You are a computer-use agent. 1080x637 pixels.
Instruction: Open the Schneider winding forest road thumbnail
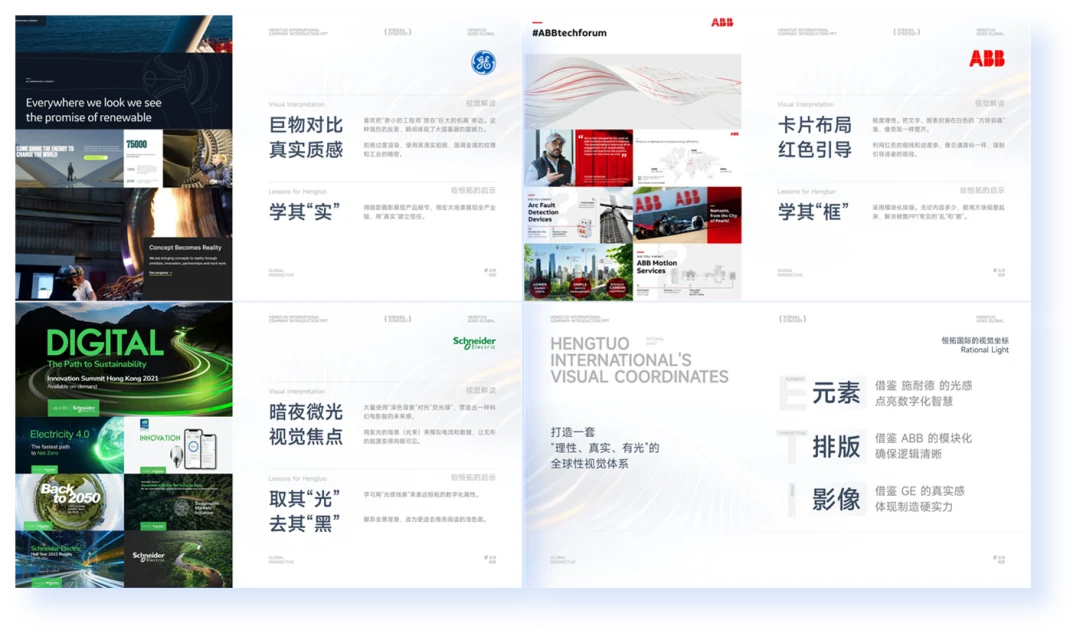pyautogui.click(x=178, y=559)
